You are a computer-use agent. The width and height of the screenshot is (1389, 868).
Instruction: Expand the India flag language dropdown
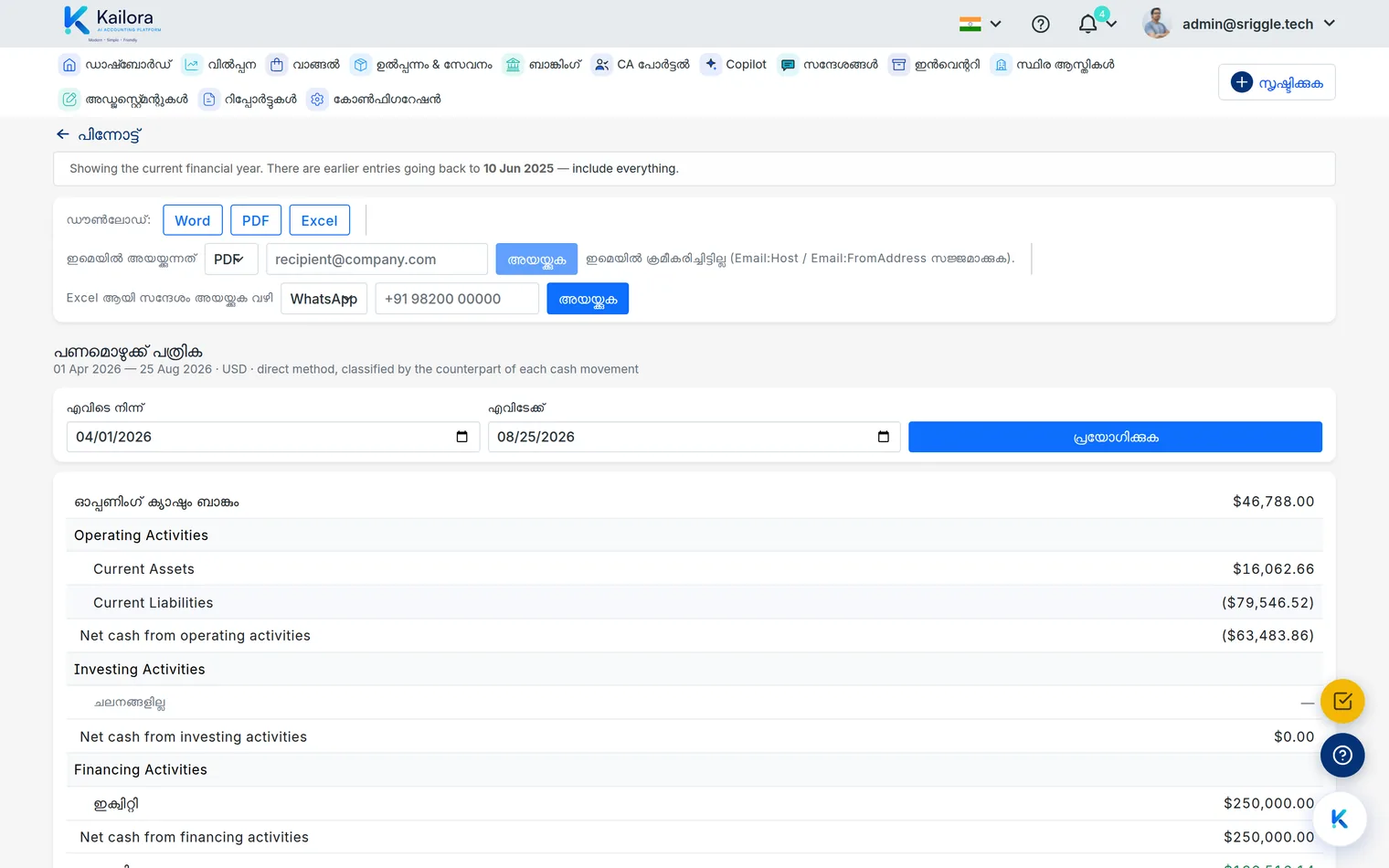pyautogui.click(x=981, y=24)
